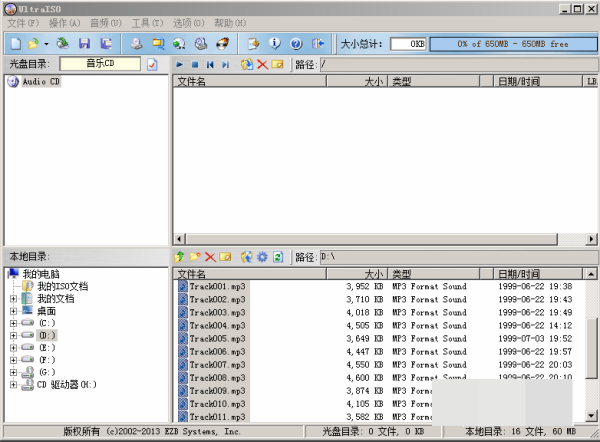Select the Audio CD tree node
Screen dimensions: 600x442
41,82
